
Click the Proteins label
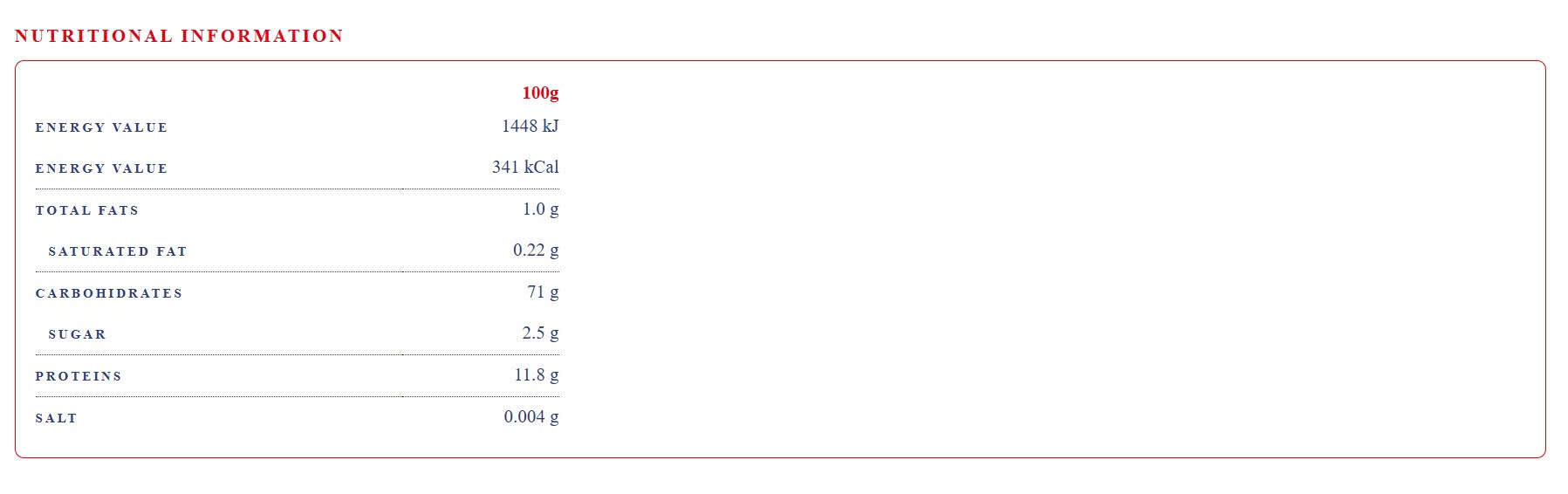(79, 376)
